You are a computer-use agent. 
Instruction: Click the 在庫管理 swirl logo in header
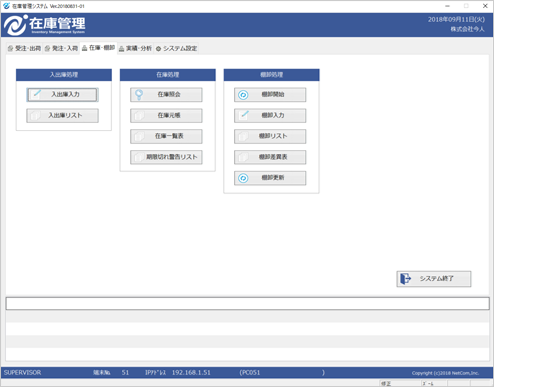point(15,25)
